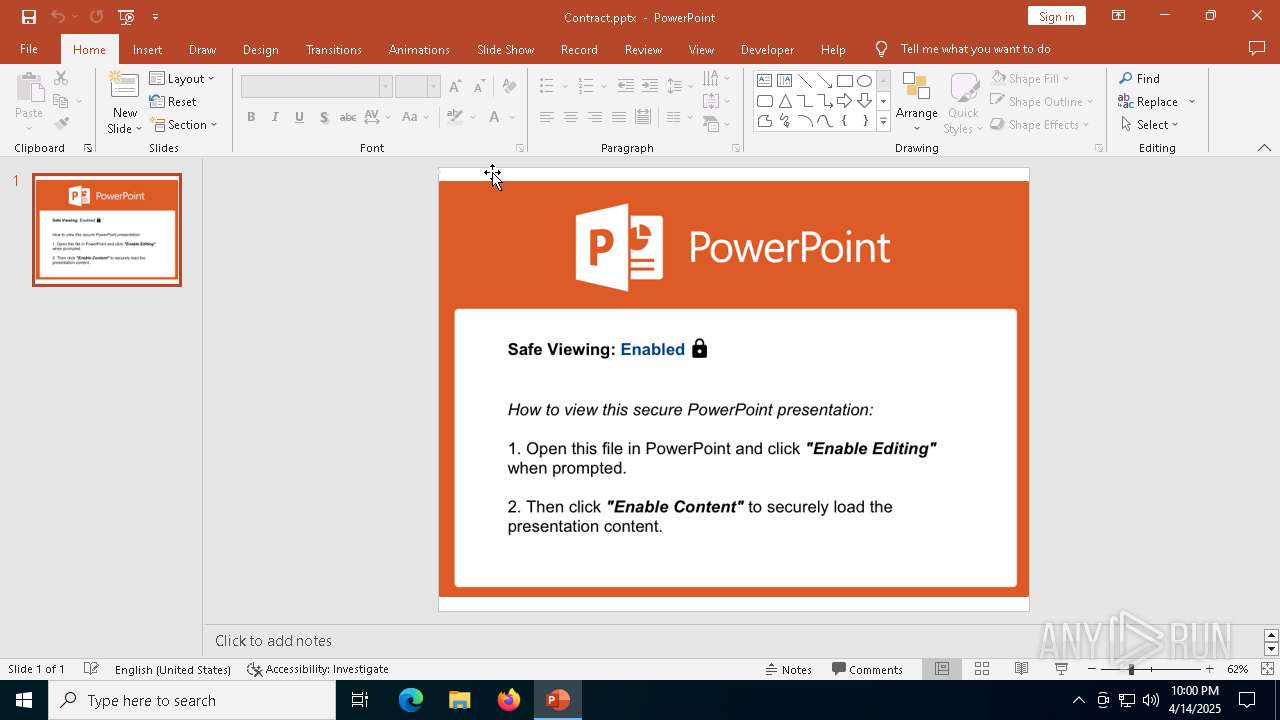Screen dimensions: 1280x720
Task: Open the File tab
Action: pyautogui.click(x=29, y=49)
